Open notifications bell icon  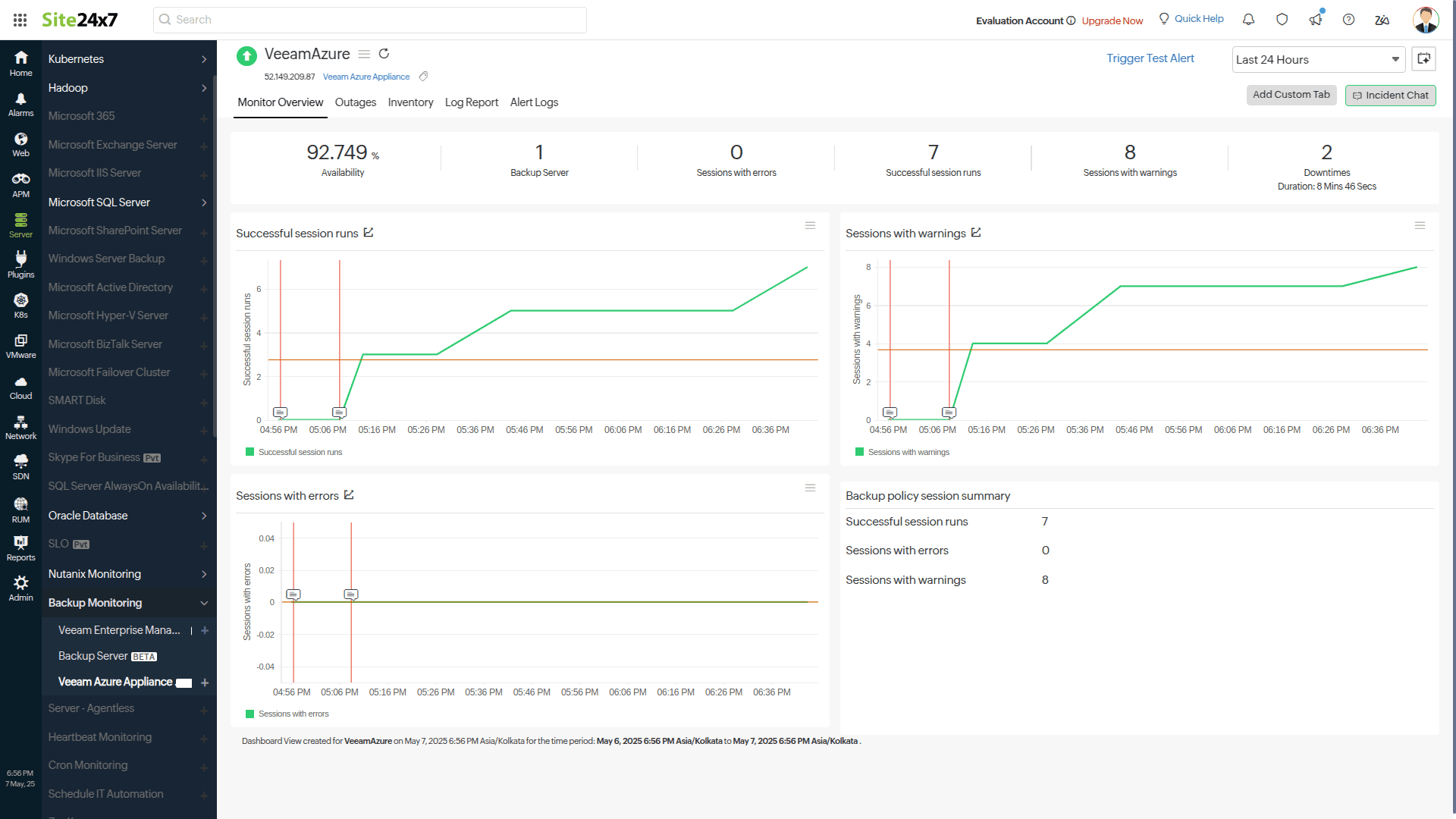[1248, 19]
